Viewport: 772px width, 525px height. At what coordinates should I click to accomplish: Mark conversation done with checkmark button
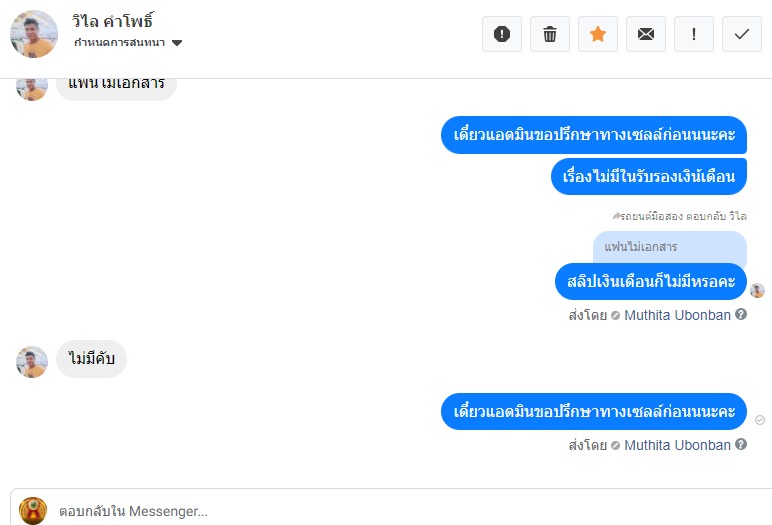click(x=742, y=34)
